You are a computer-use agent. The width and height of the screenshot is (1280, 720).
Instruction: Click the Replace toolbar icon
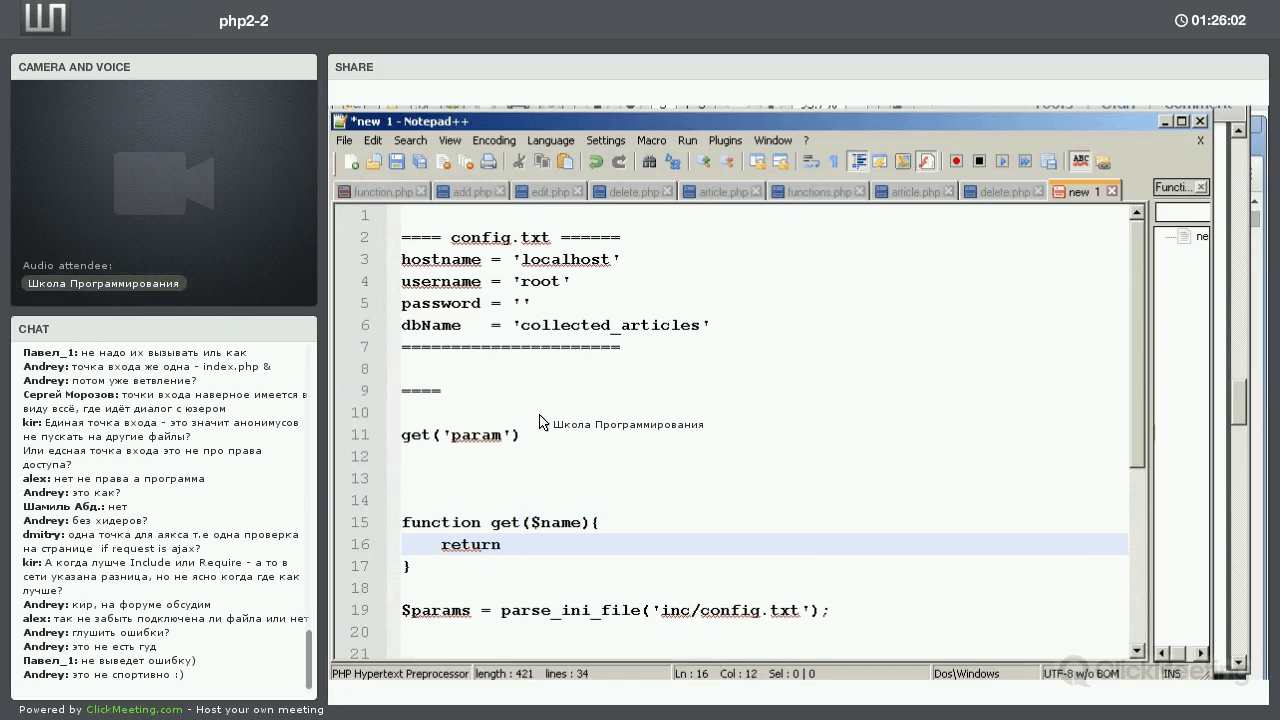pos(672,162)
